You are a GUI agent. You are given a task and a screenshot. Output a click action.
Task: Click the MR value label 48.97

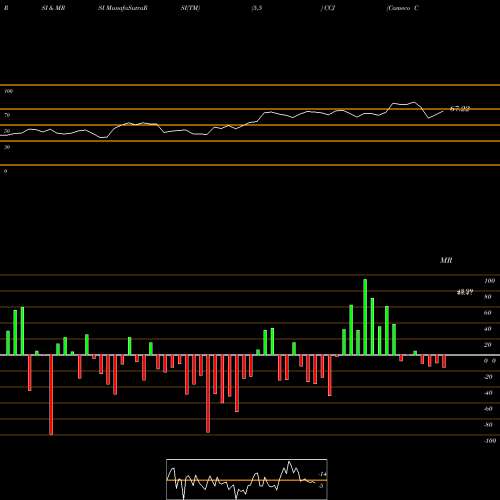464,292
